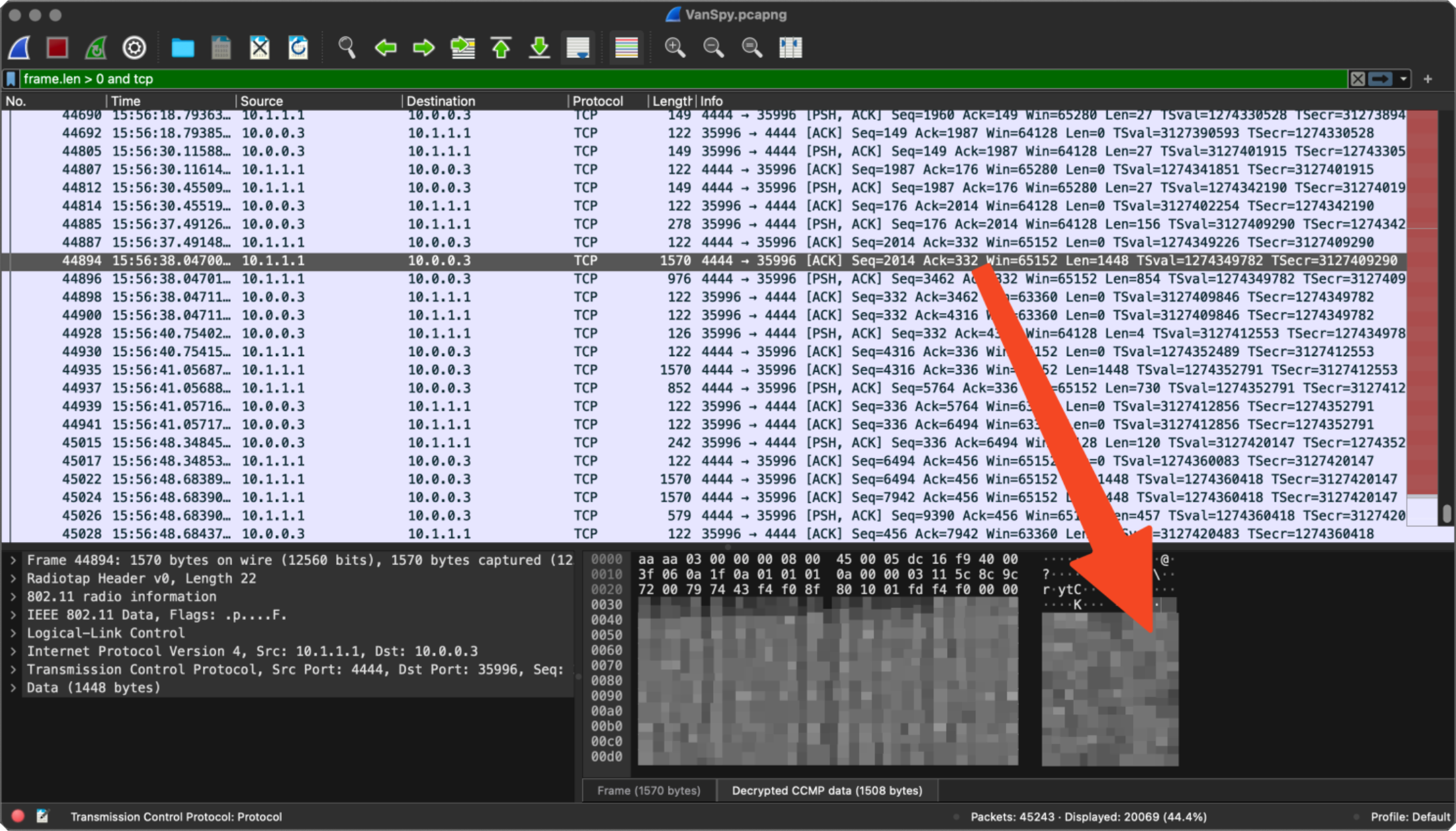
Task: Start capturing packets with the shark fin icon
Action: (20, 48)
